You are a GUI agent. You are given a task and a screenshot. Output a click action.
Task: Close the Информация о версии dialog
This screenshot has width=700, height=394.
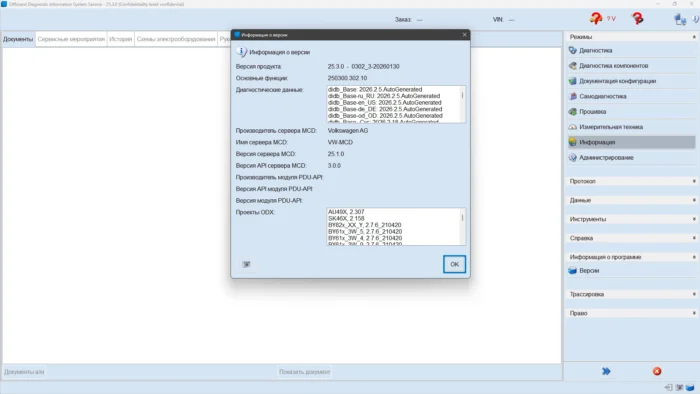[464, 34]
